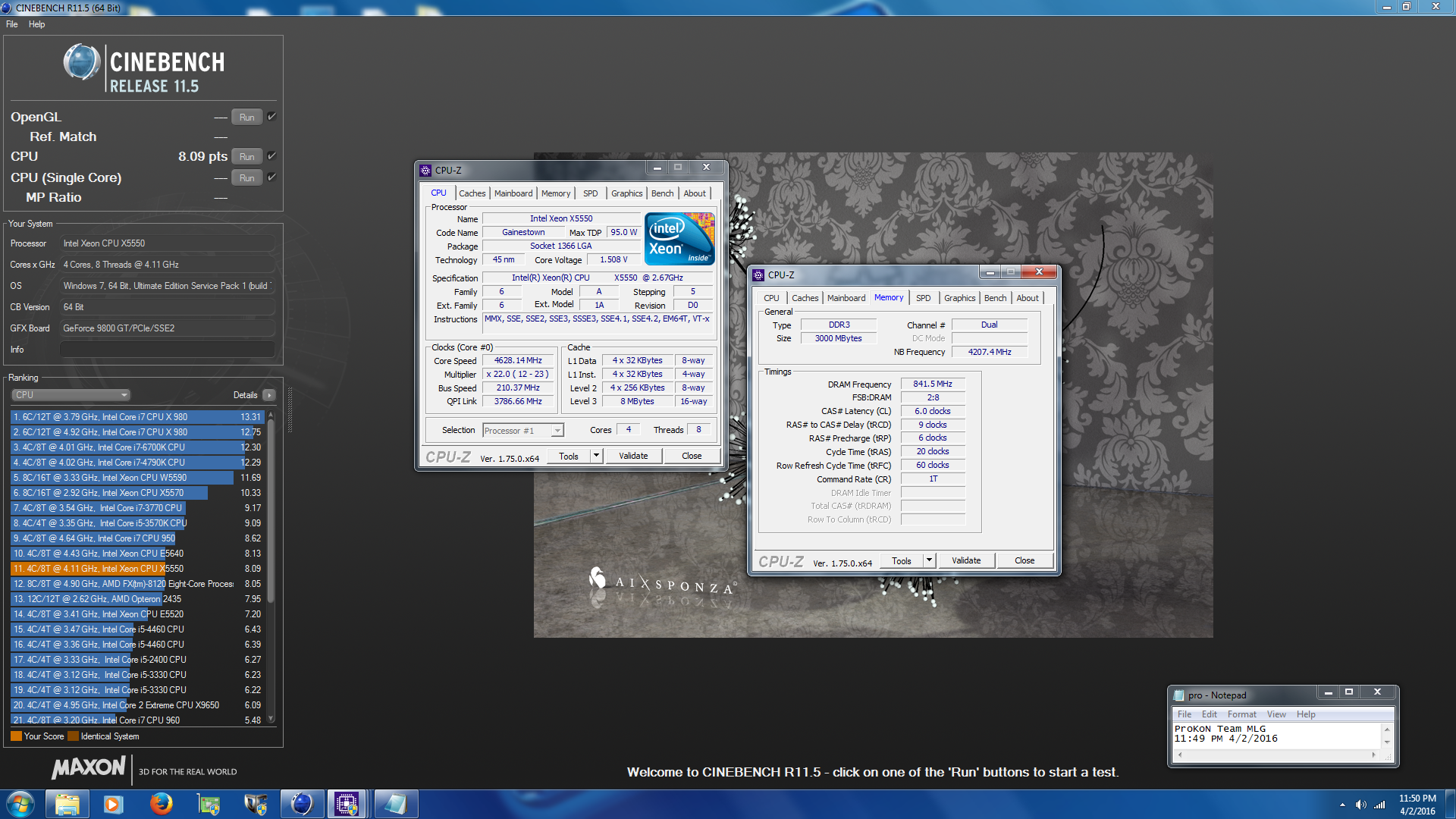
Task: Select ranking row 5 Xeon W5590
Action: click(137, 478)
